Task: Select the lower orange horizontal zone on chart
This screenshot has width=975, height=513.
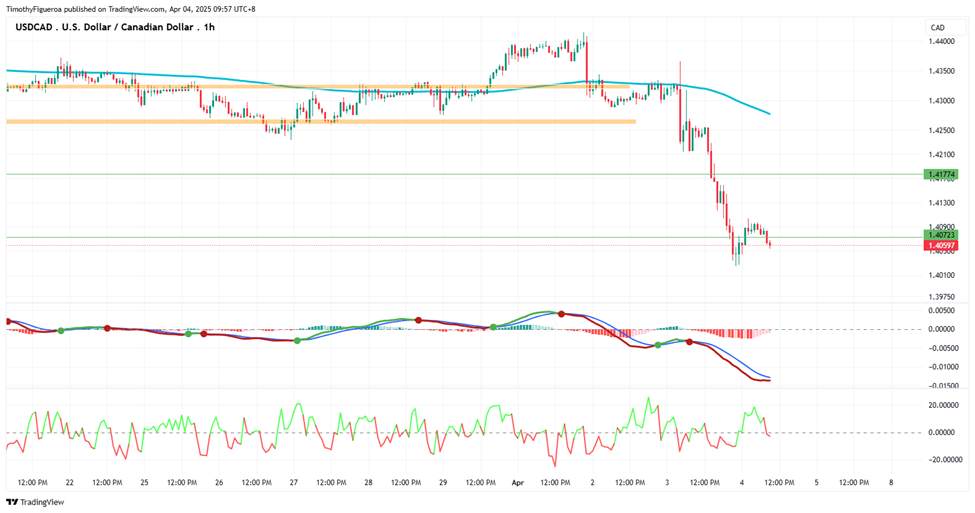Action: 321,121
